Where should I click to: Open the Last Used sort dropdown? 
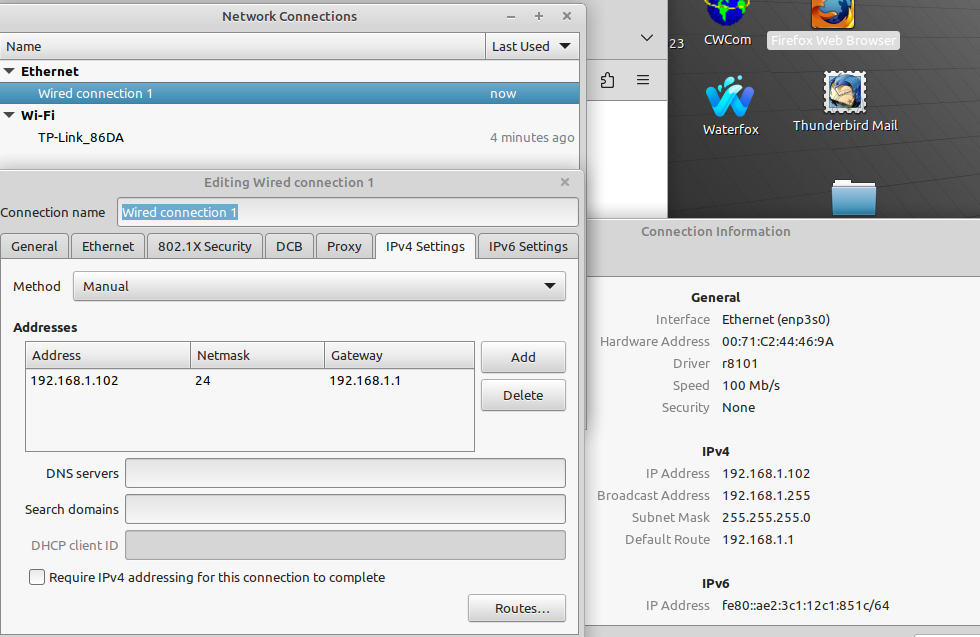[x=532, y=46]
